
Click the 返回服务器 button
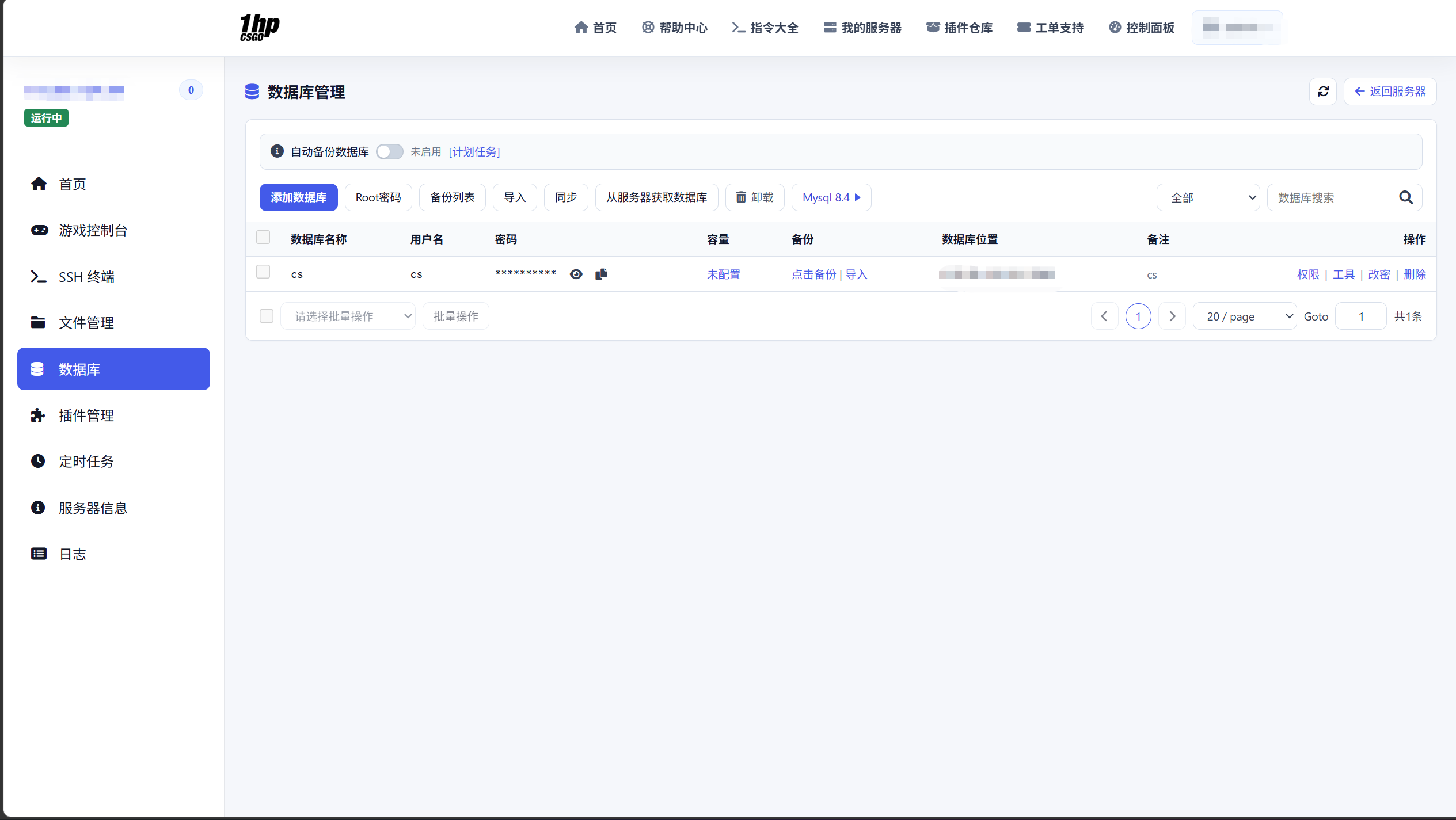1390,91
